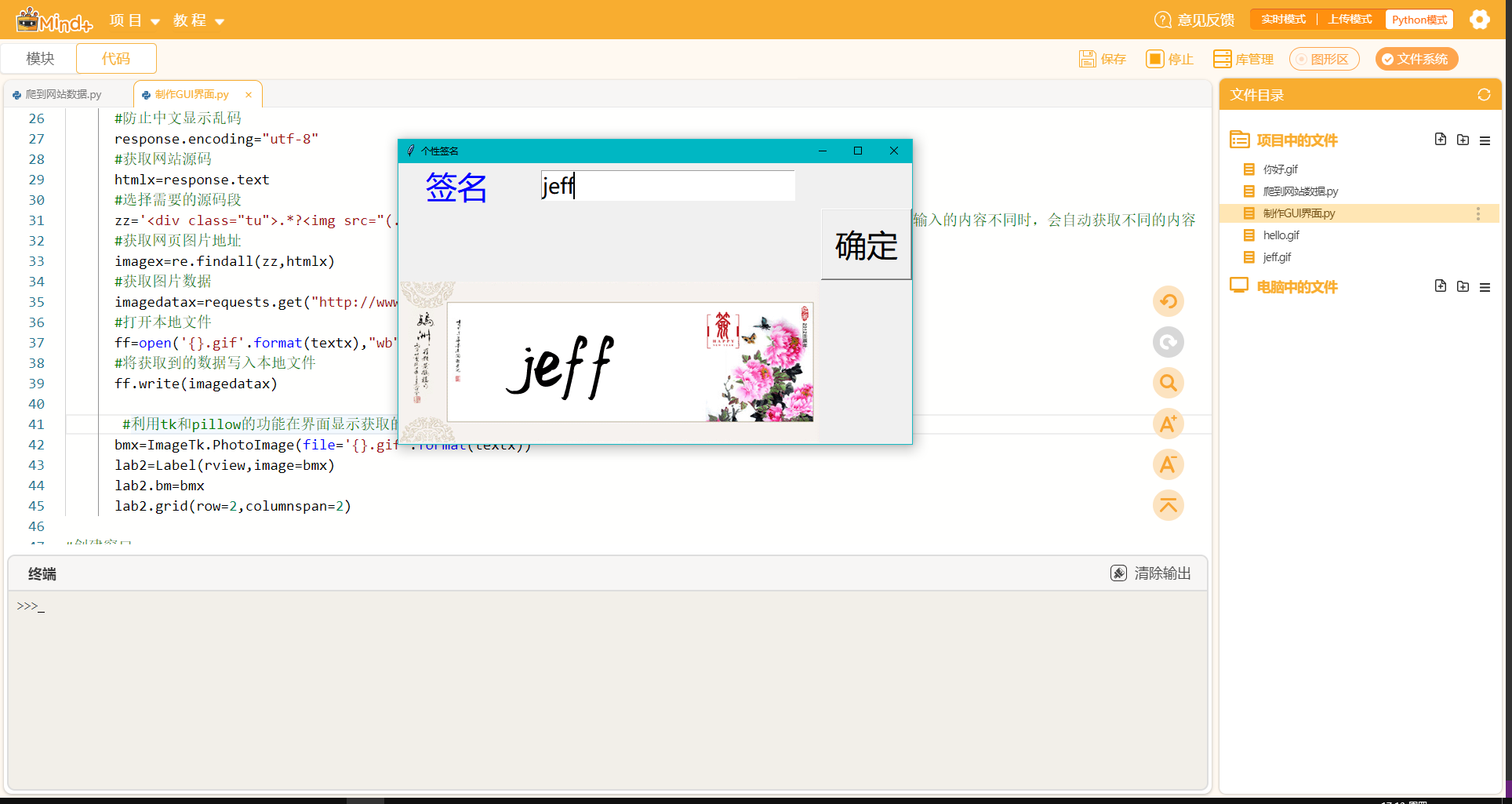Click the 确定 button
The height and width of the screenshot is (804, 1512).
pos(866,244)
